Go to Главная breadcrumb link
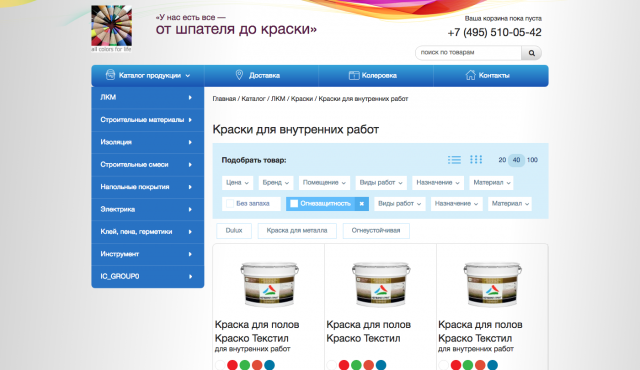 pos(224,99)
